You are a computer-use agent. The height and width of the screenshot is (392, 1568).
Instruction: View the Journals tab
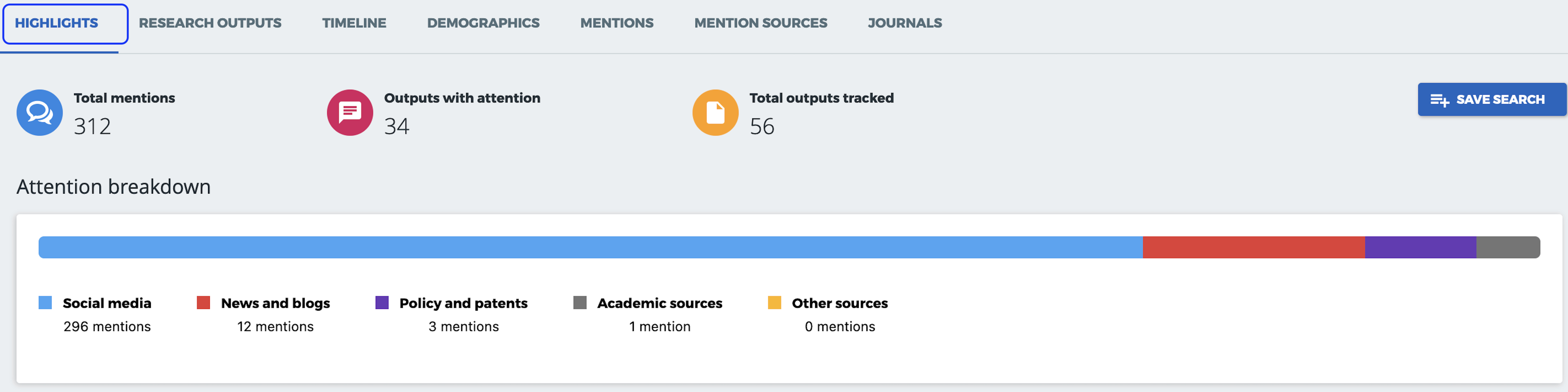point(905,23)
